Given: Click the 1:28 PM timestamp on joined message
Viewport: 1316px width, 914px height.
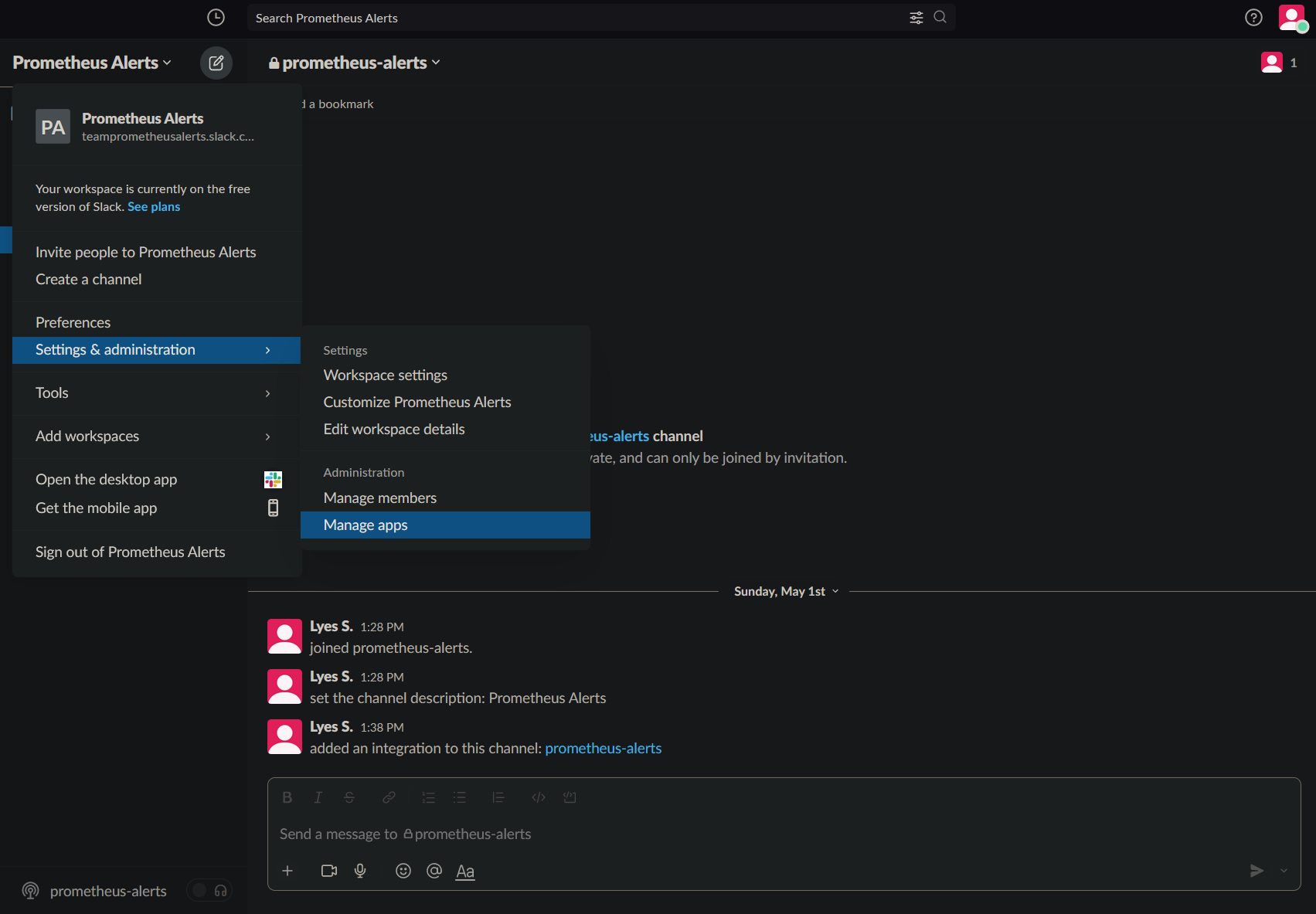Looking at the screenshot, I should [383, 627].
